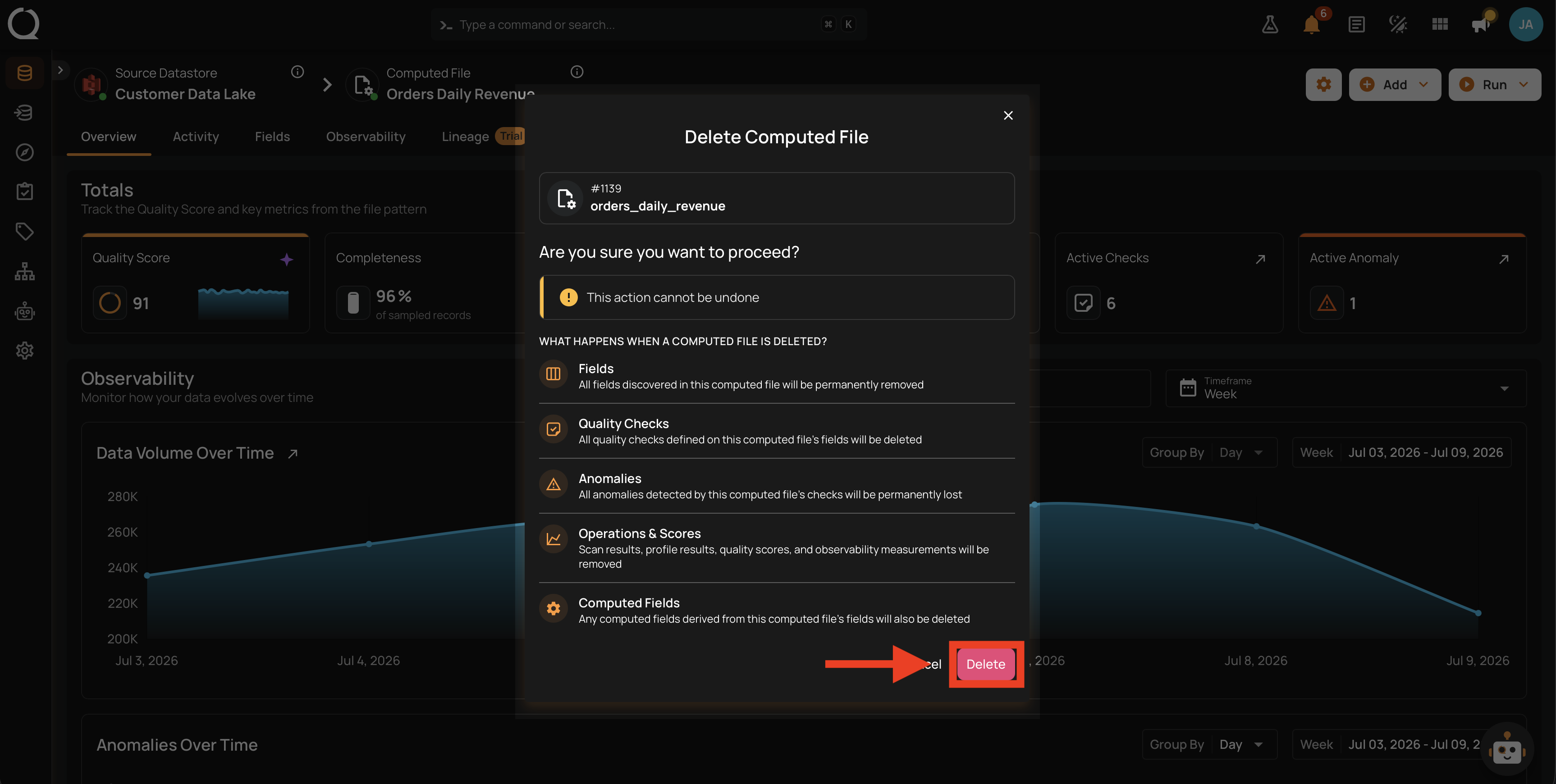
Task: Click the Anomalies Over Time heading
Action: (x=177, y=745)
